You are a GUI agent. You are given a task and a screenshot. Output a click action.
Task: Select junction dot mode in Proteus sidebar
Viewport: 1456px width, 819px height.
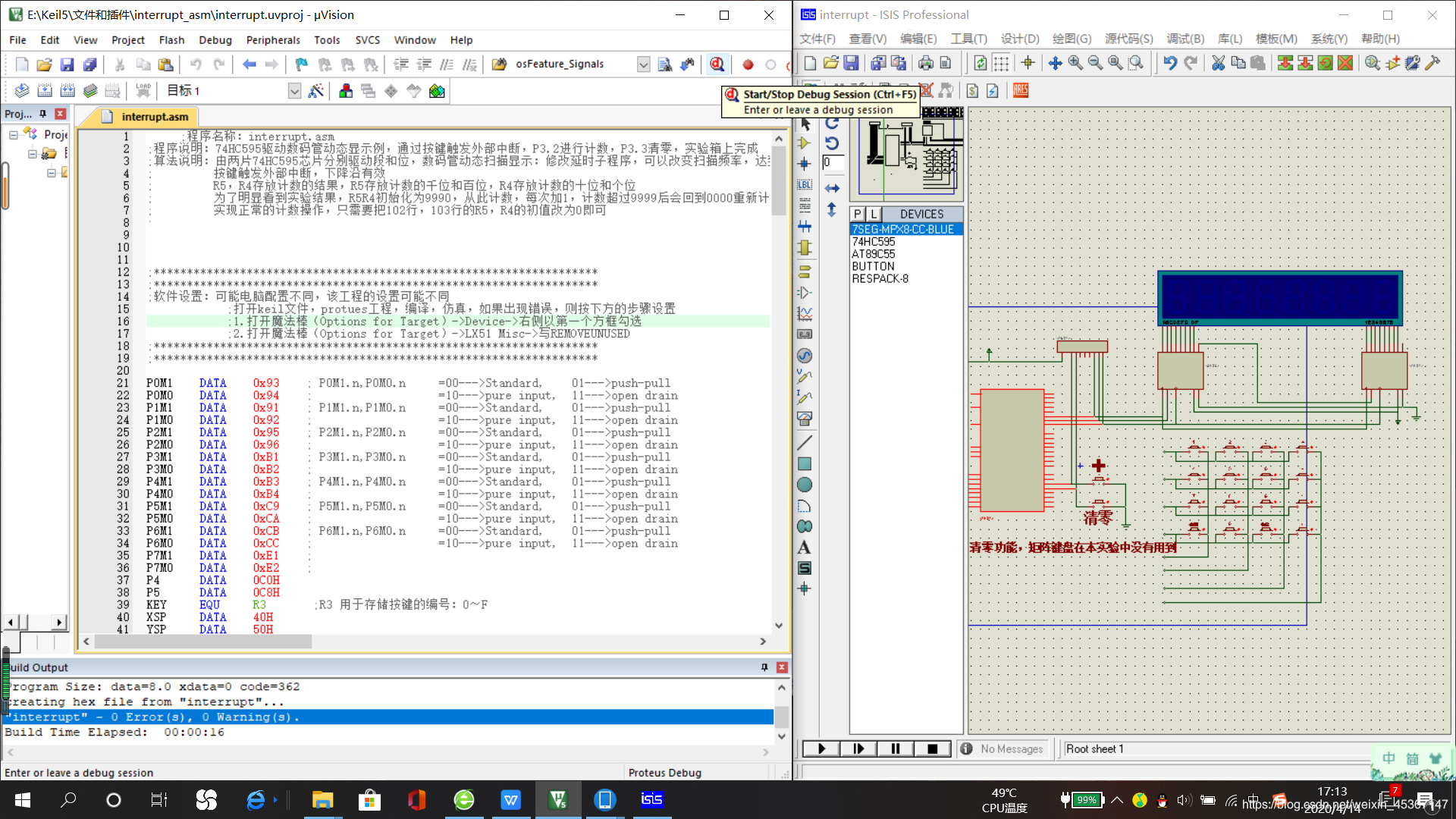pos(805,164)
